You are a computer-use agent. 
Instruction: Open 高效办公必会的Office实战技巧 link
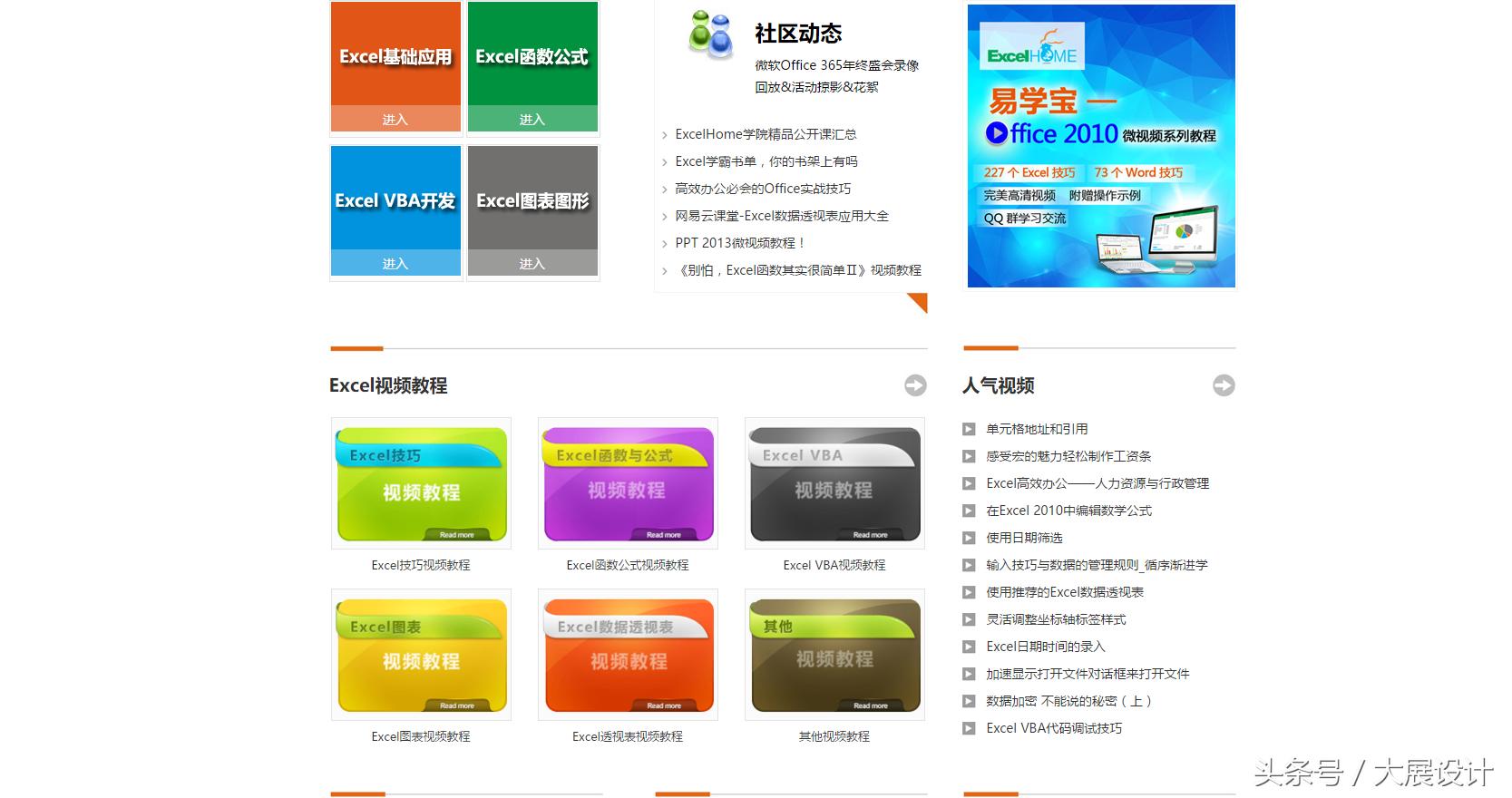tap(763, 189)
